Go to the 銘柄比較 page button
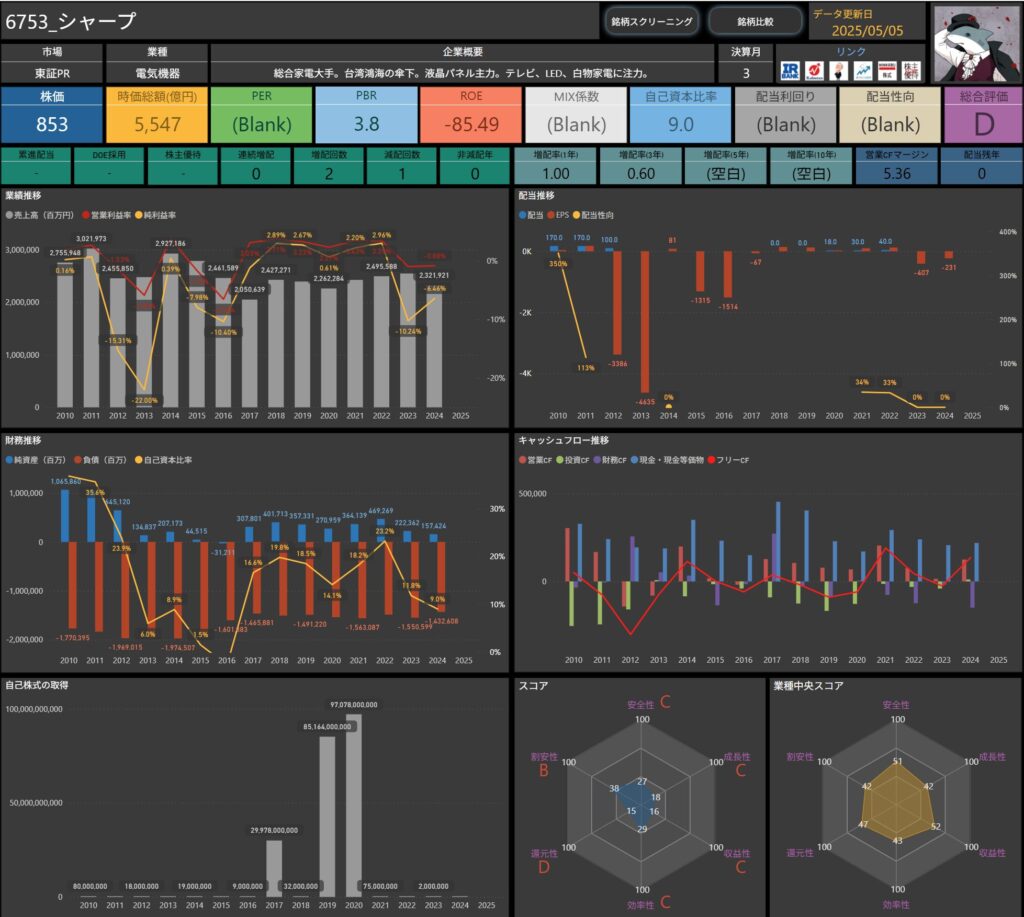The width and height of the screenshot is (1024, 917). 756,22
